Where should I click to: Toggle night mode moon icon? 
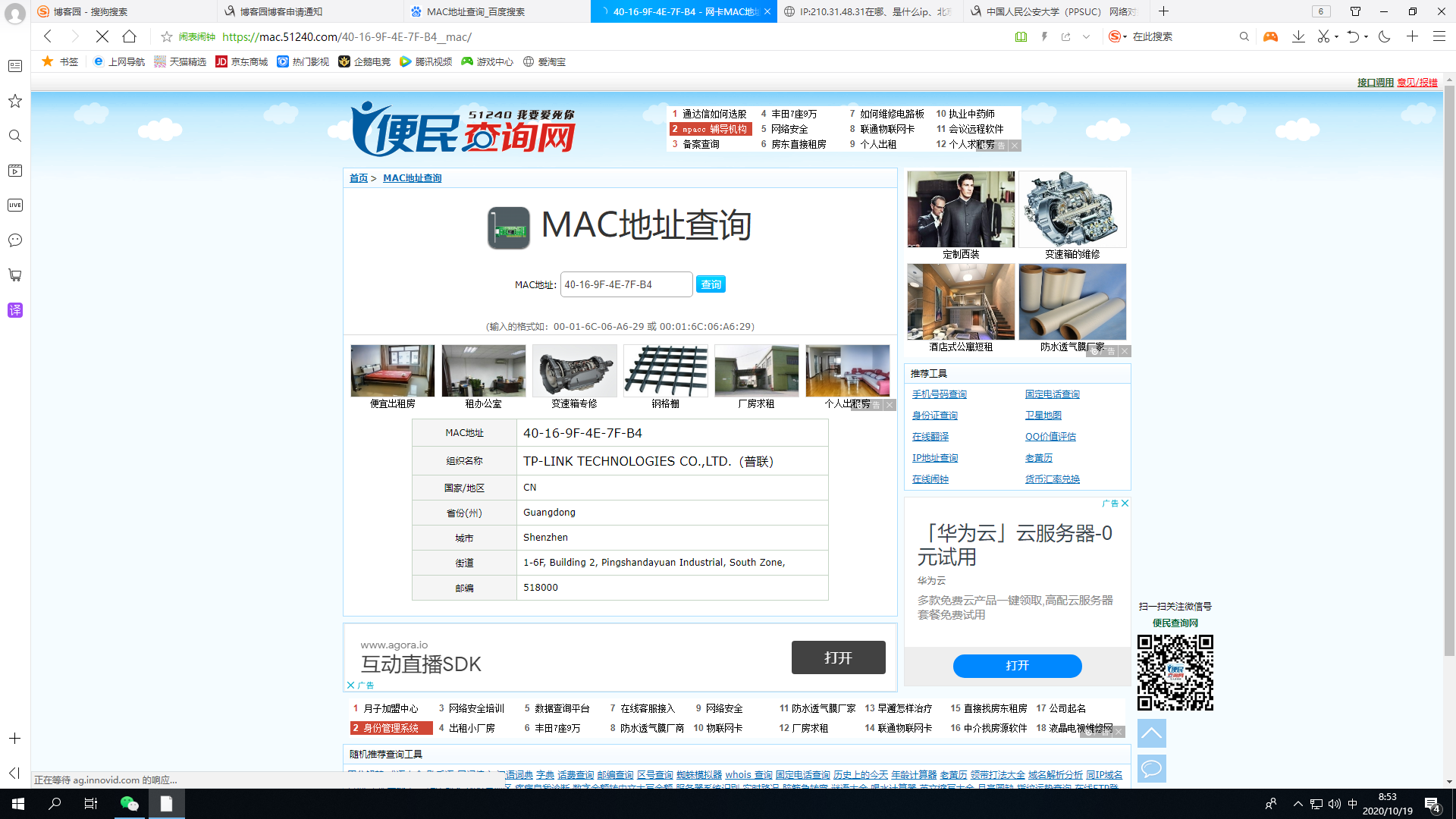[x=1384, y=36]
